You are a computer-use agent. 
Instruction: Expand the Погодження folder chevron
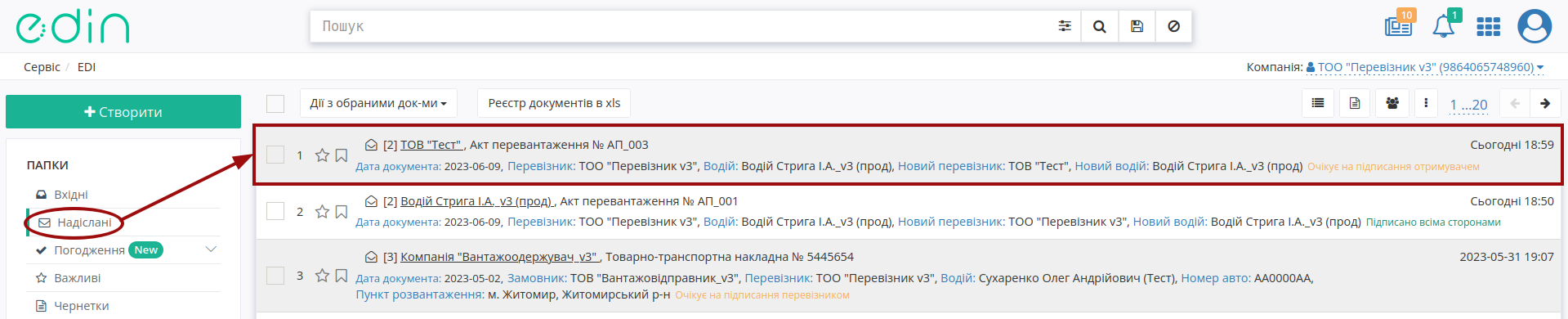[211, 249]
